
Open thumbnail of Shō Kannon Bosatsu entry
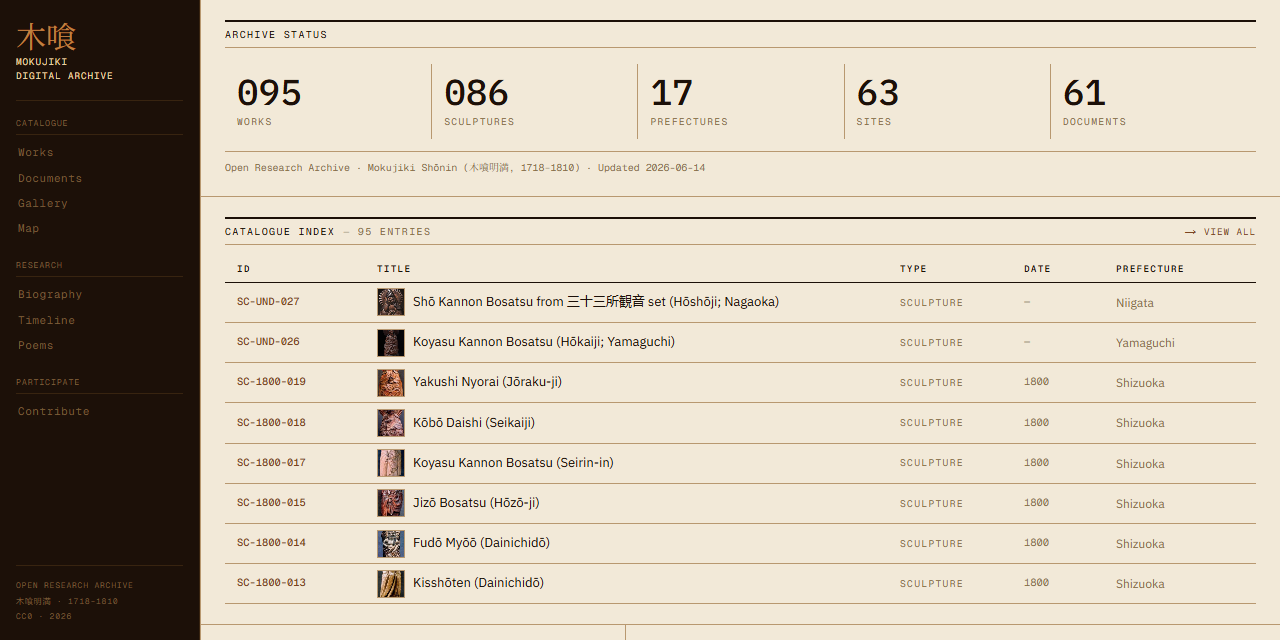tap(391, 302)
